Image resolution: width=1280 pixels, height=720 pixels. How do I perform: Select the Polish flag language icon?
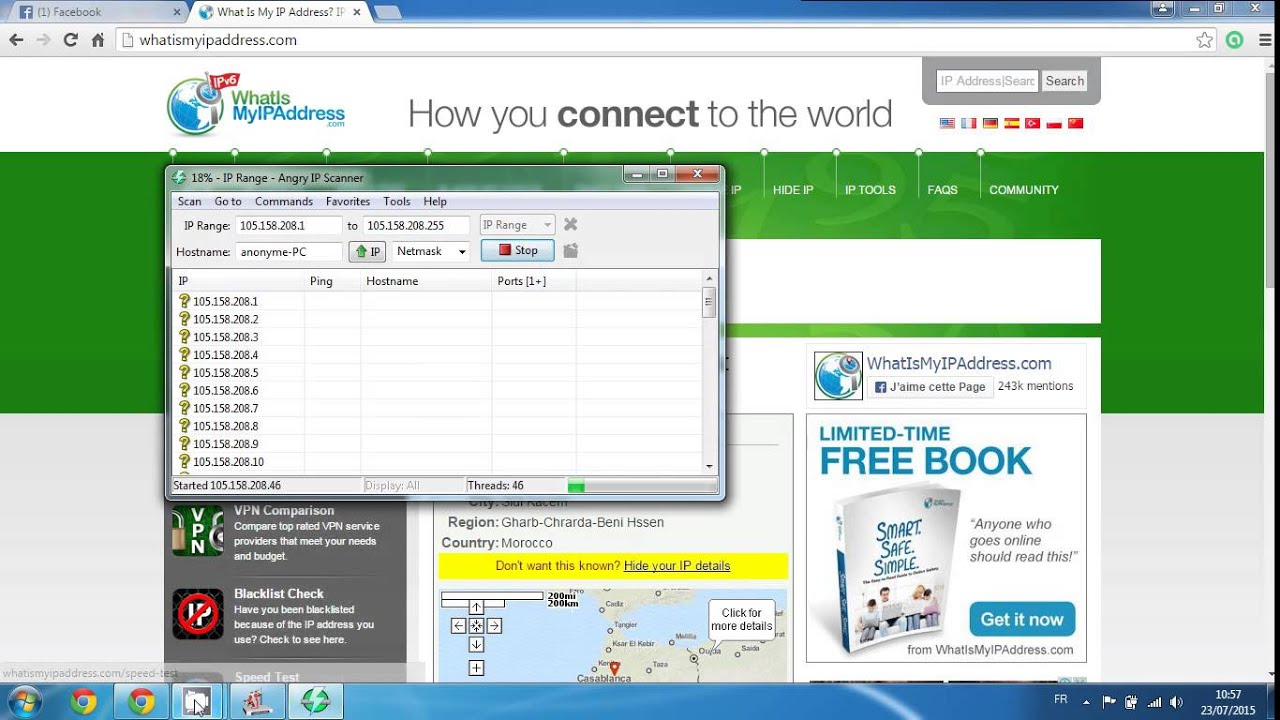[1054, 123]
